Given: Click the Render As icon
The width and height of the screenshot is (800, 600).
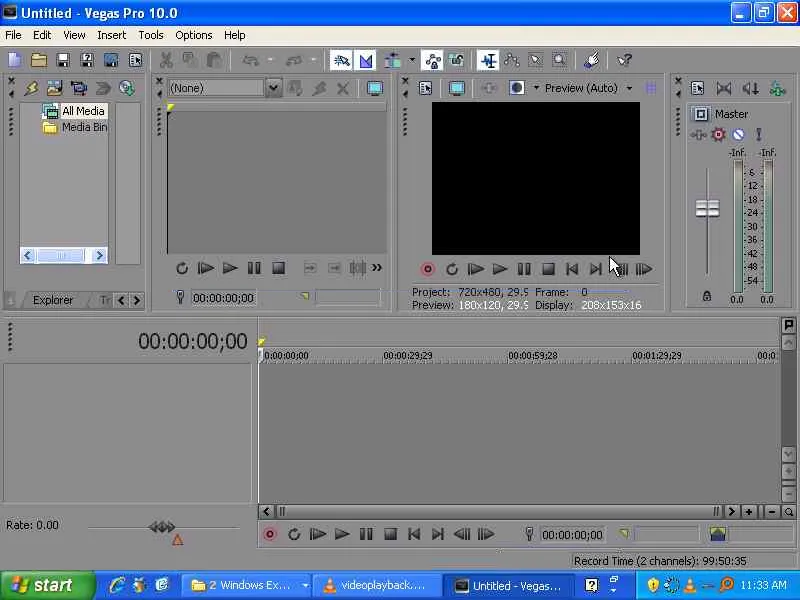Looking at the screenshot, I should [x=111, y=60].
